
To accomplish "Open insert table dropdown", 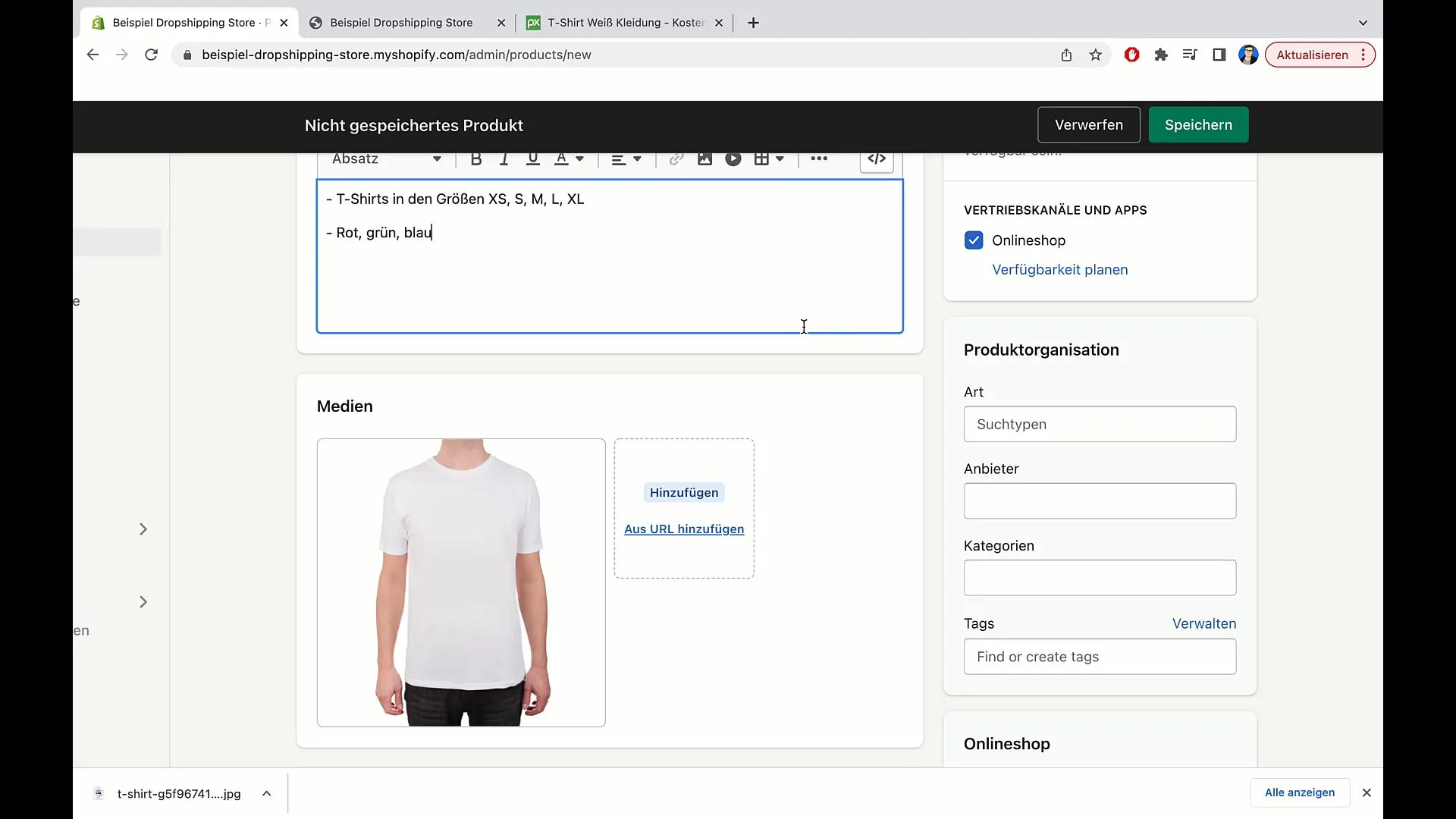I will click(769, 159).
